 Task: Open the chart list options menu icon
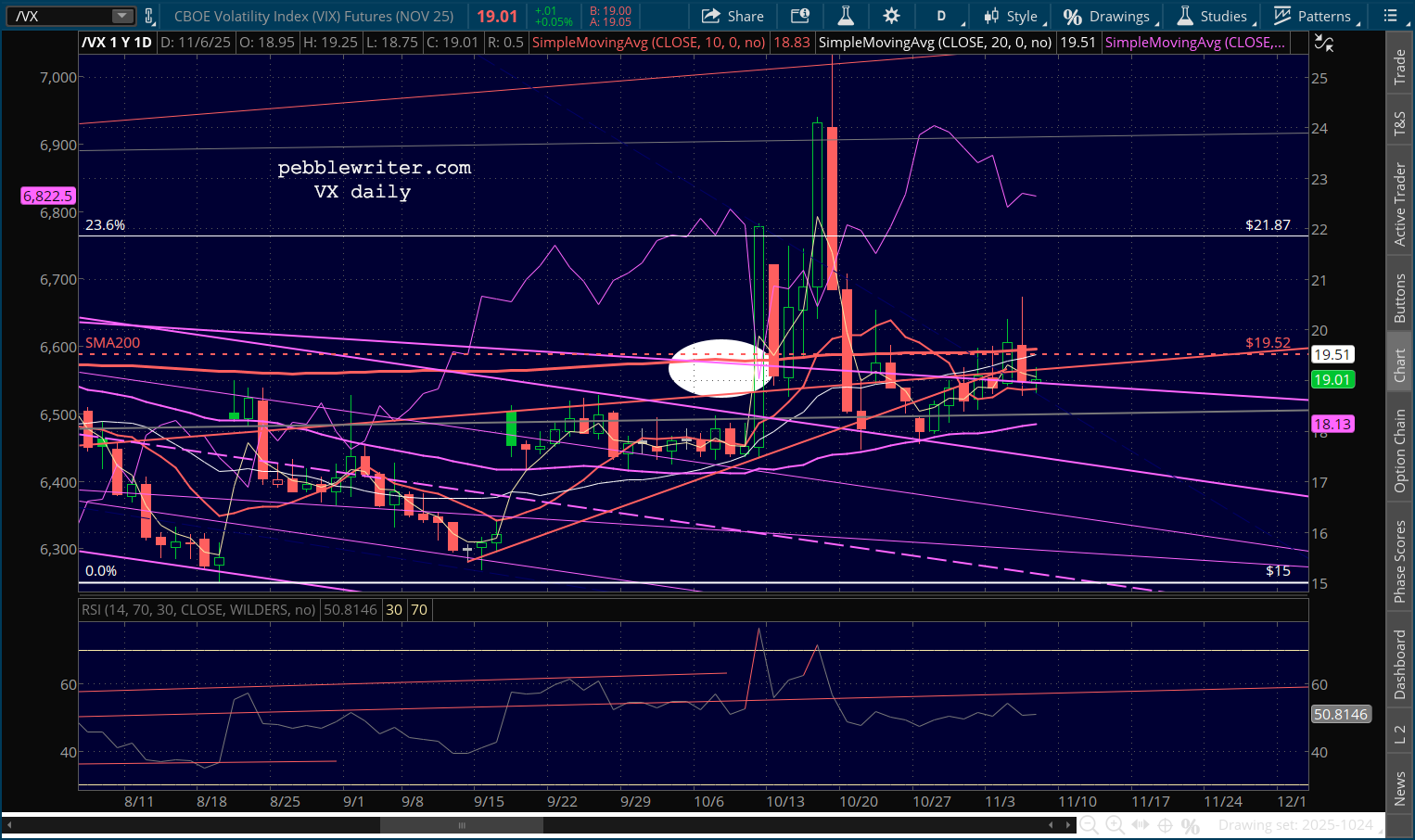point(1391,16)
